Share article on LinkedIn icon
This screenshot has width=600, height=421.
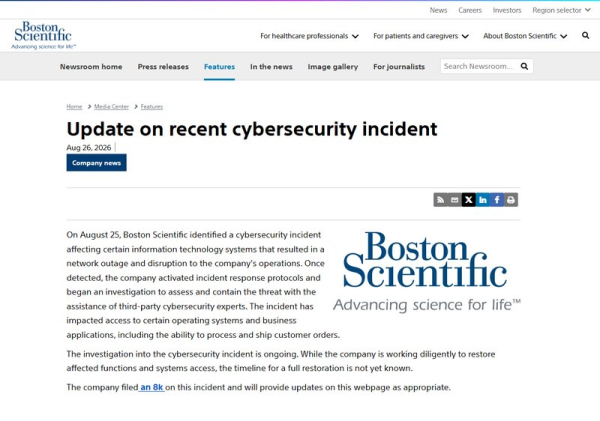(x=483, y=200)
